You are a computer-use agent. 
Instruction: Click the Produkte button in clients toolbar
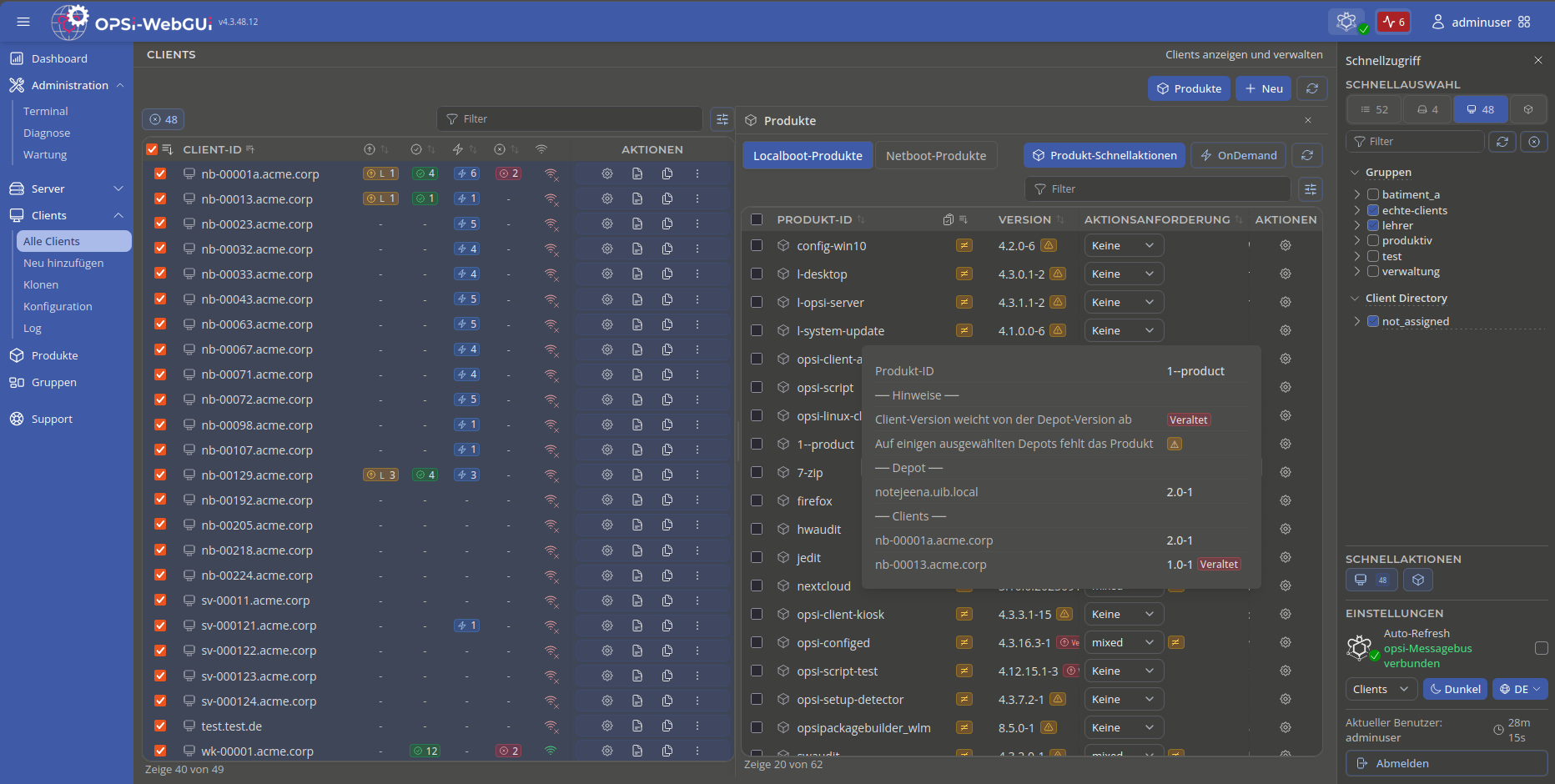1189,88
